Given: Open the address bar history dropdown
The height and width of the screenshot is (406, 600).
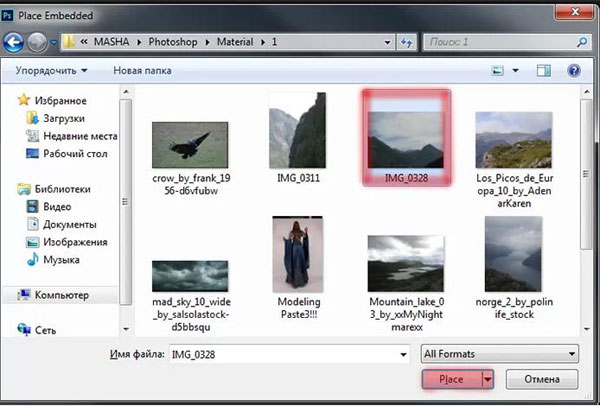Looking at the screenshot, I should (x=387, y=42).
